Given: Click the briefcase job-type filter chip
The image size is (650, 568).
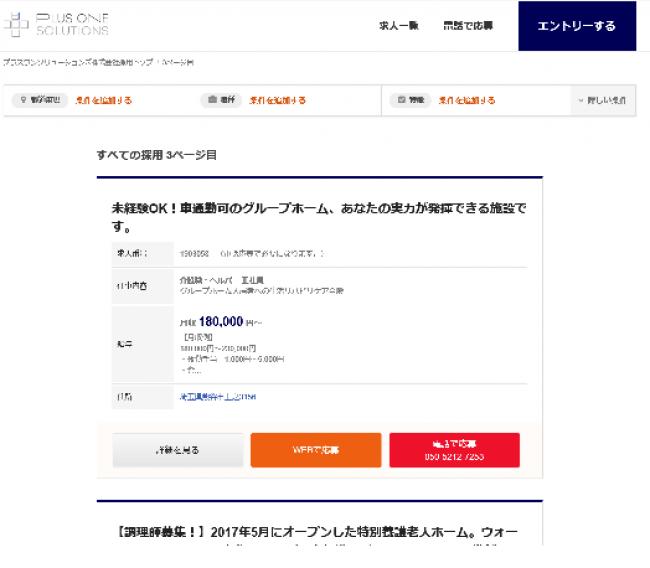Looking at the screenshot, I should pos(221,100).
